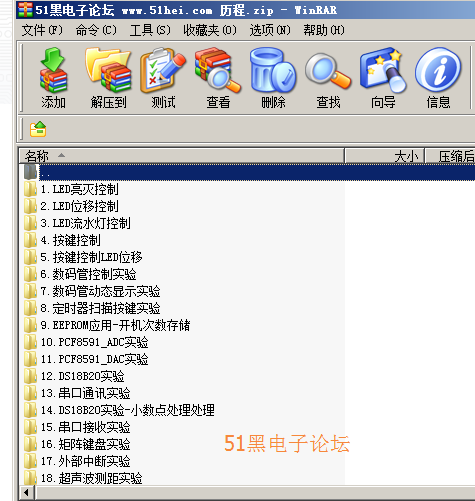Launch the 向导 (Wizard) icon
Viewport: 475px width, 501px height.
point(383,78)
